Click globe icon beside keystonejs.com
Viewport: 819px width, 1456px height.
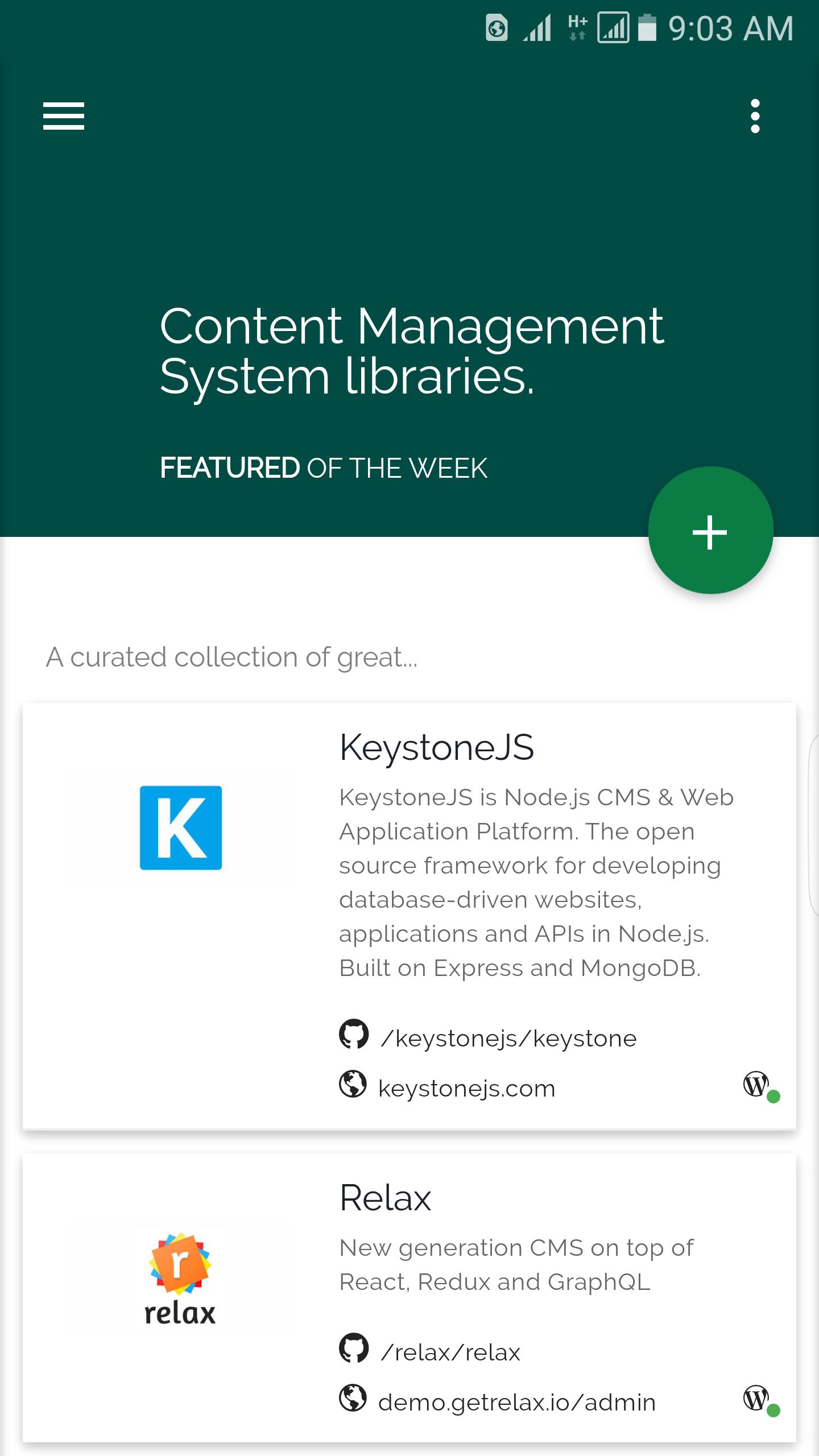353,1083
